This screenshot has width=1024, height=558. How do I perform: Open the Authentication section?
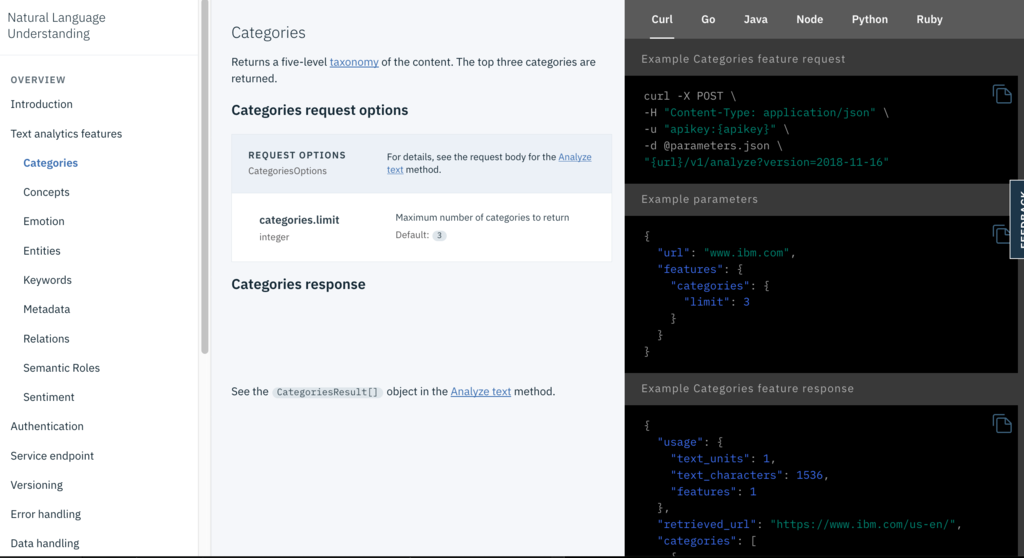click(x=47, y=426)
